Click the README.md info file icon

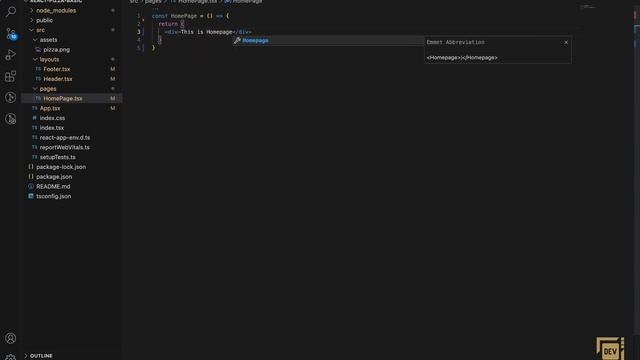31,187
